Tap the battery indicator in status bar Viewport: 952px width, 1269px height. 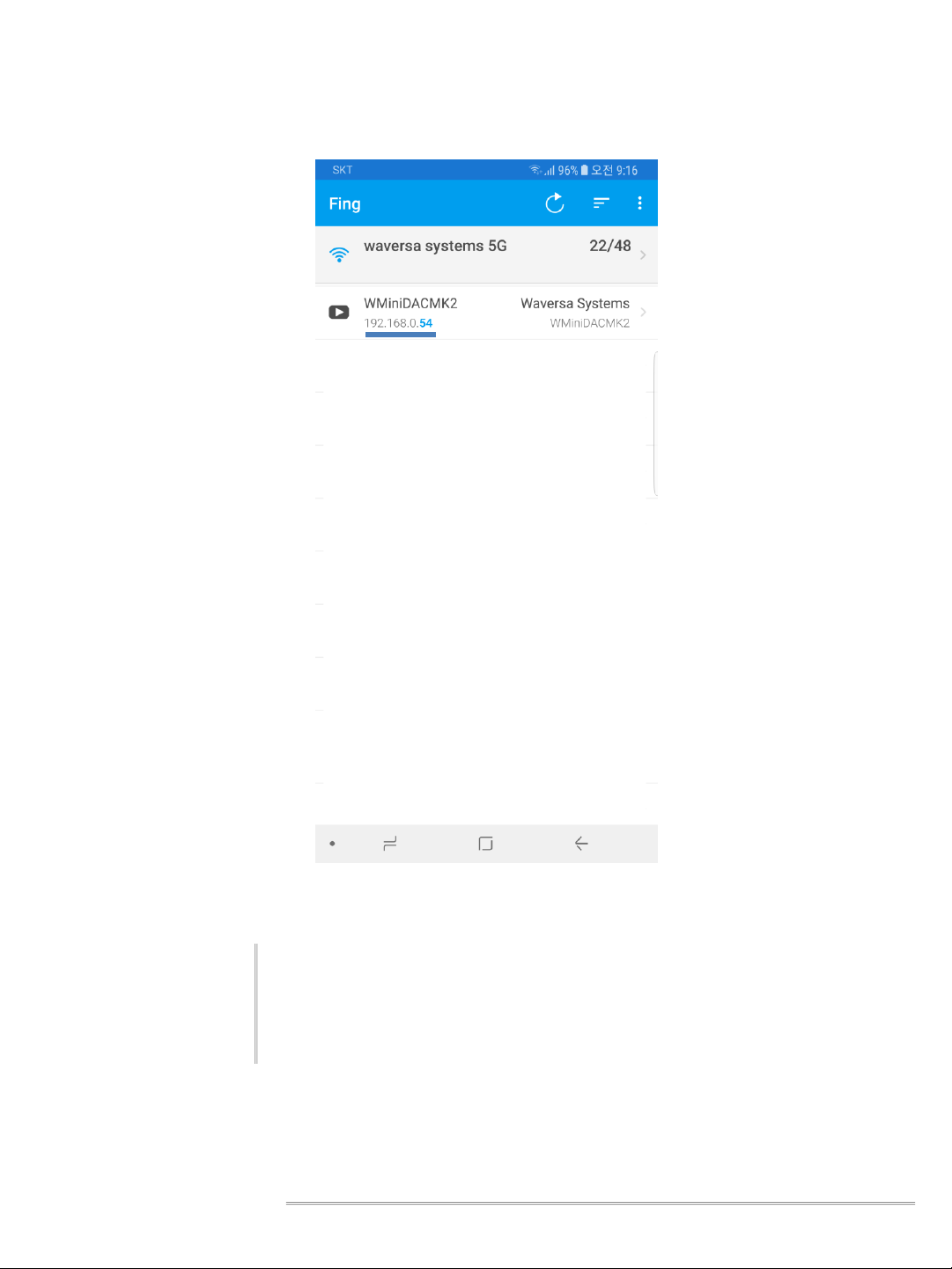pos(584,170)
